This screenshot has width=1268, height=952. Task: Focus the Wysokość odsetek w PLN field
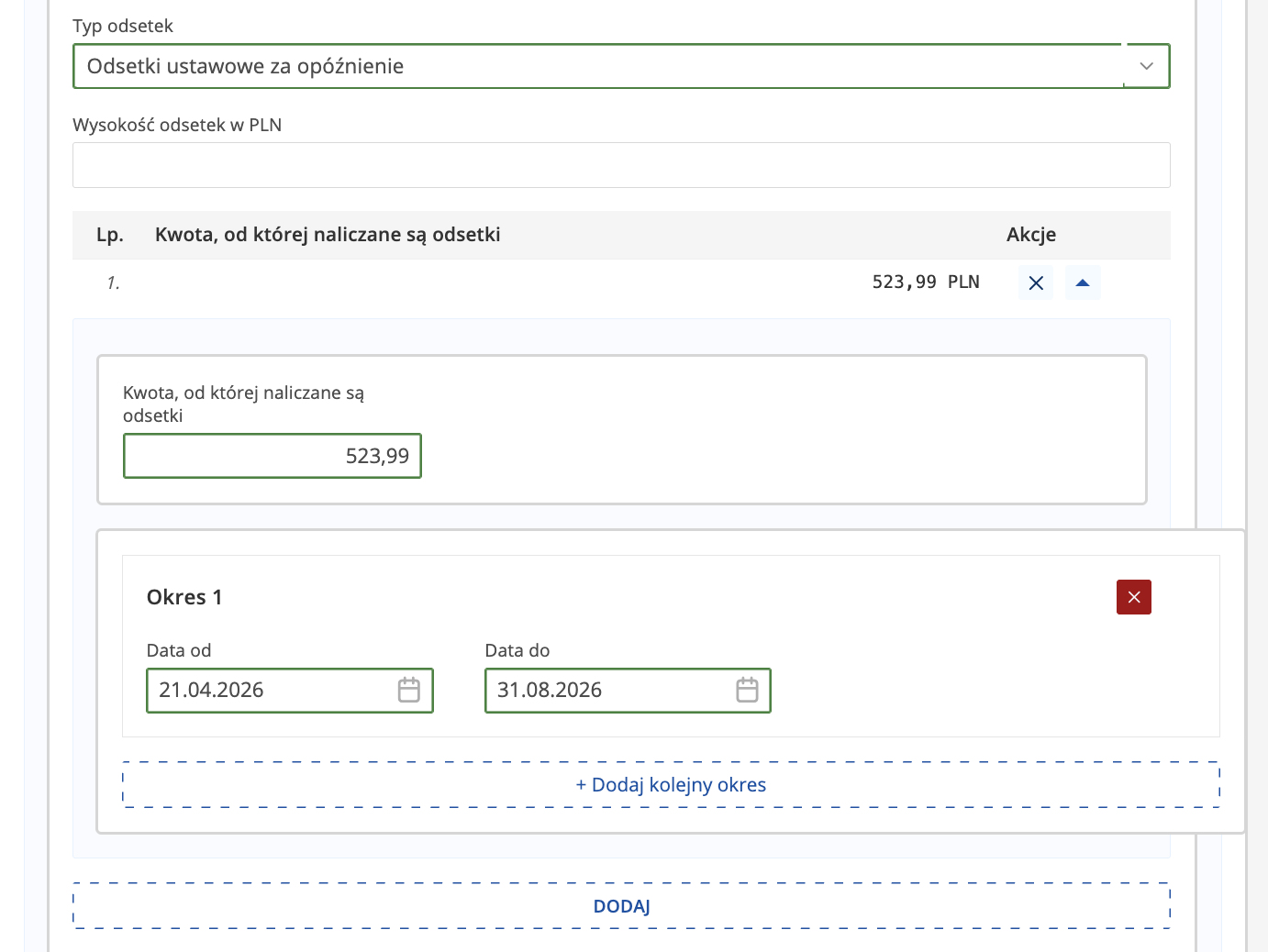[x=621, y=165]
